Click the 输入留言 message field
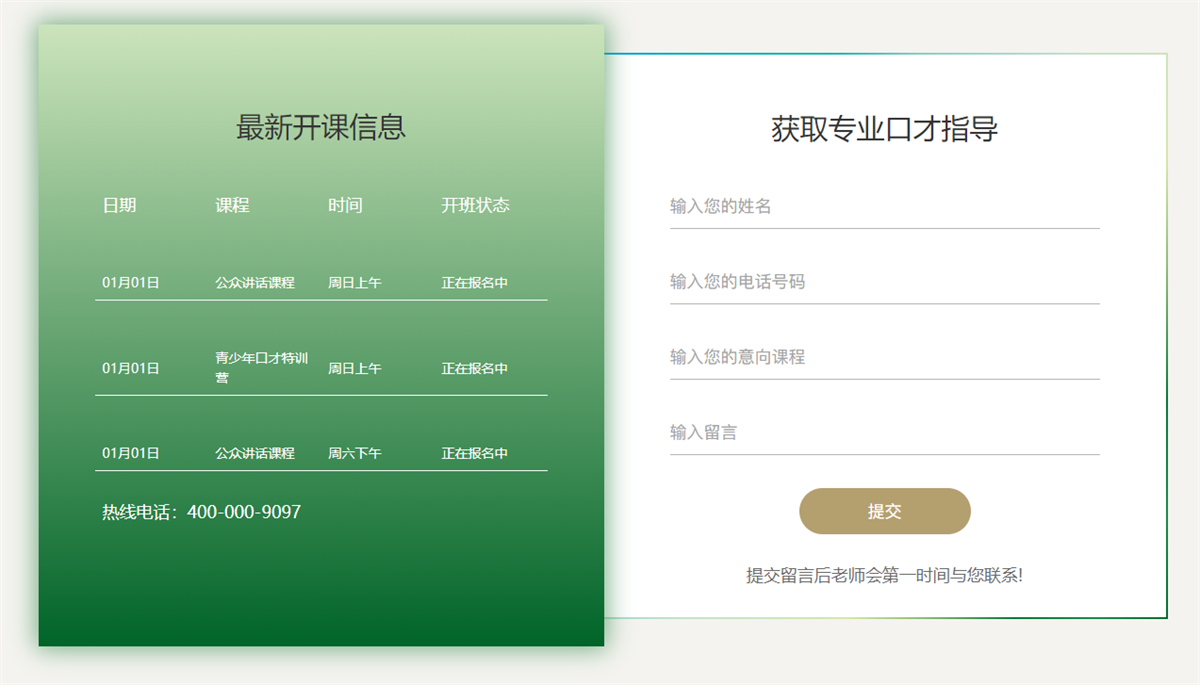This screenshot has height=685, width=1200. click(x=885, y=433)
